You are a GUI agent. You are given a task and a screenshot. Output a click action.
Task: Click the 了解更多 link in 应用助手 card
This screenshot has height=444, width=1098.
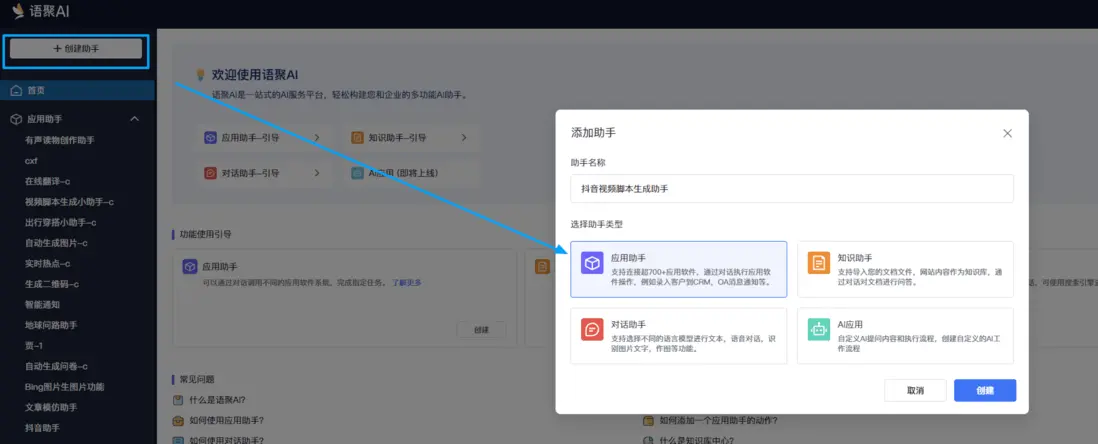(406, 283)
